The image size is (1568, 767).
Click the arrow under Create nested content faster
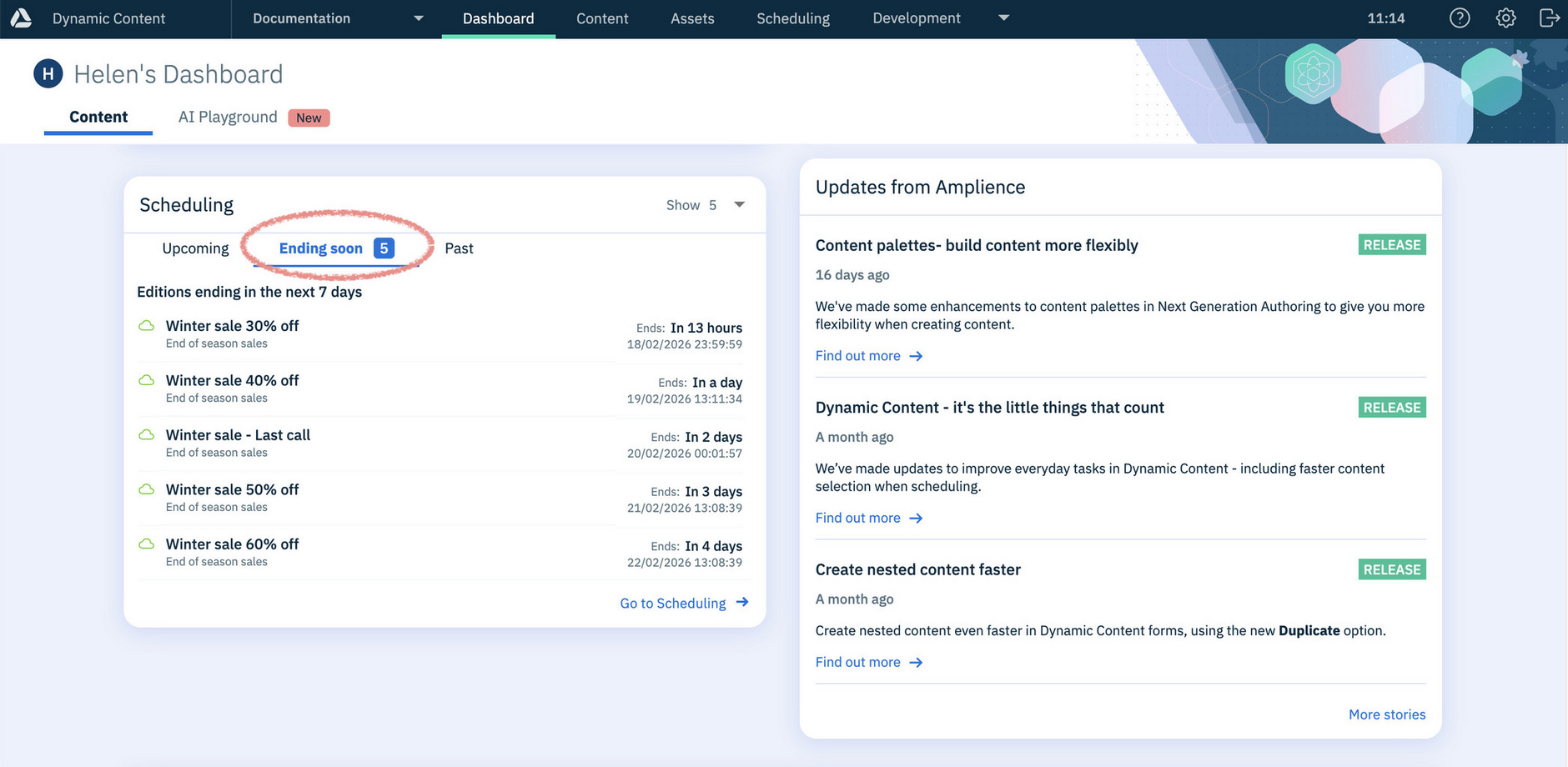[915, 662]
